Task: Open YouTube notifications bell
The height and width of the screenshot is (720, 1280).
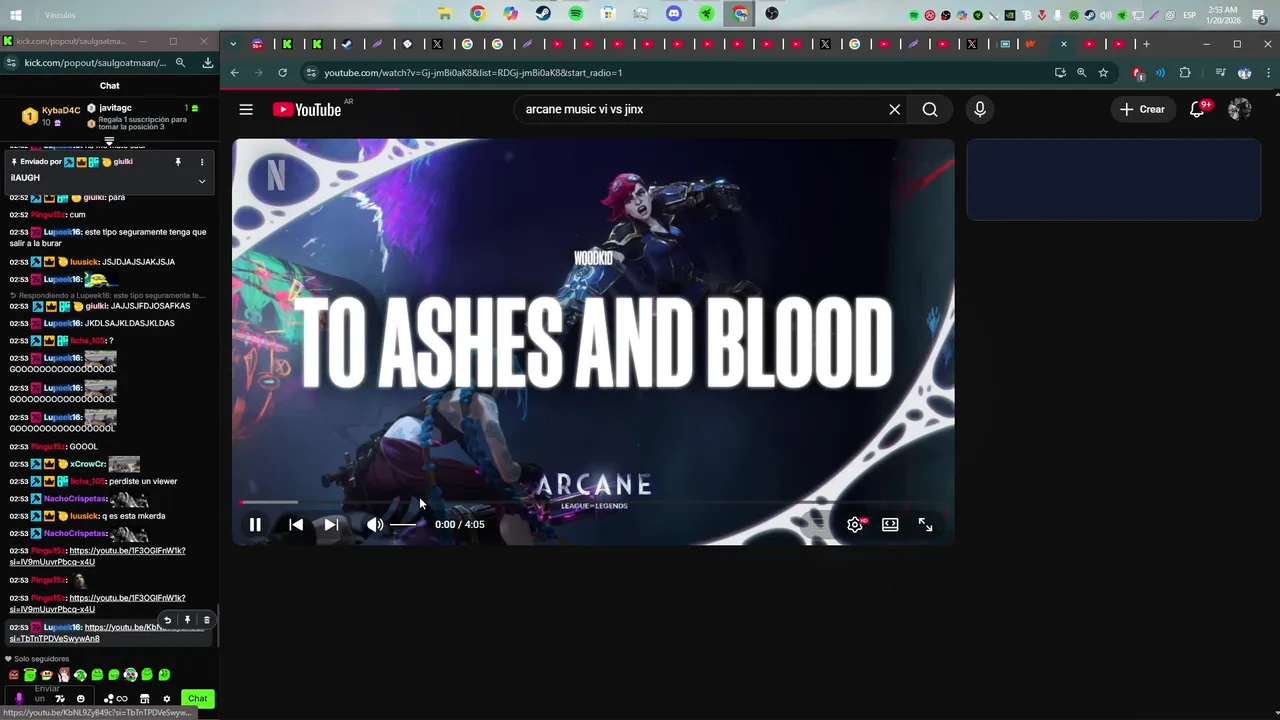Action: 1197,109
